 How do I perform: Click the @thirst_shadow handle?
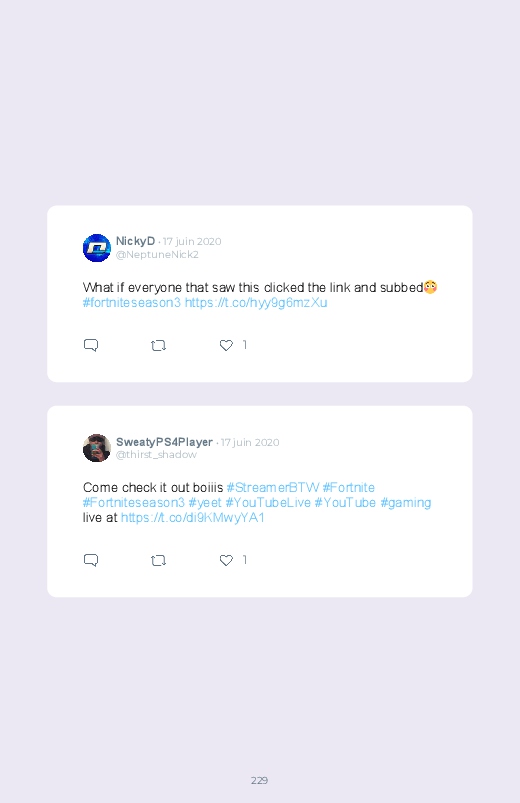[156, 455]
